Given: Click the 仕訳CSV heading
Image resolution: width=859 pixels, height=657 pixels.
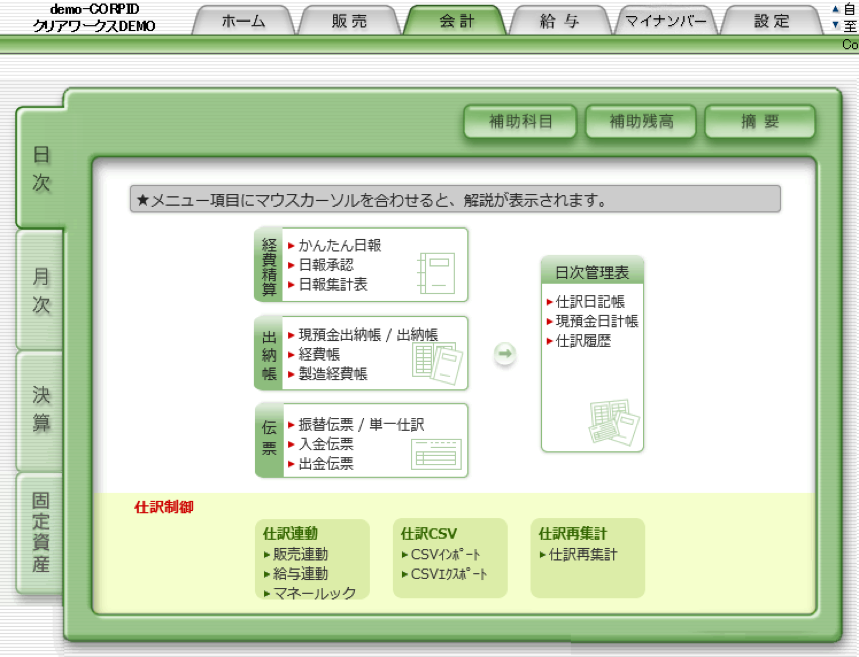Looking at the screenshot, I should tap(429, 533).
